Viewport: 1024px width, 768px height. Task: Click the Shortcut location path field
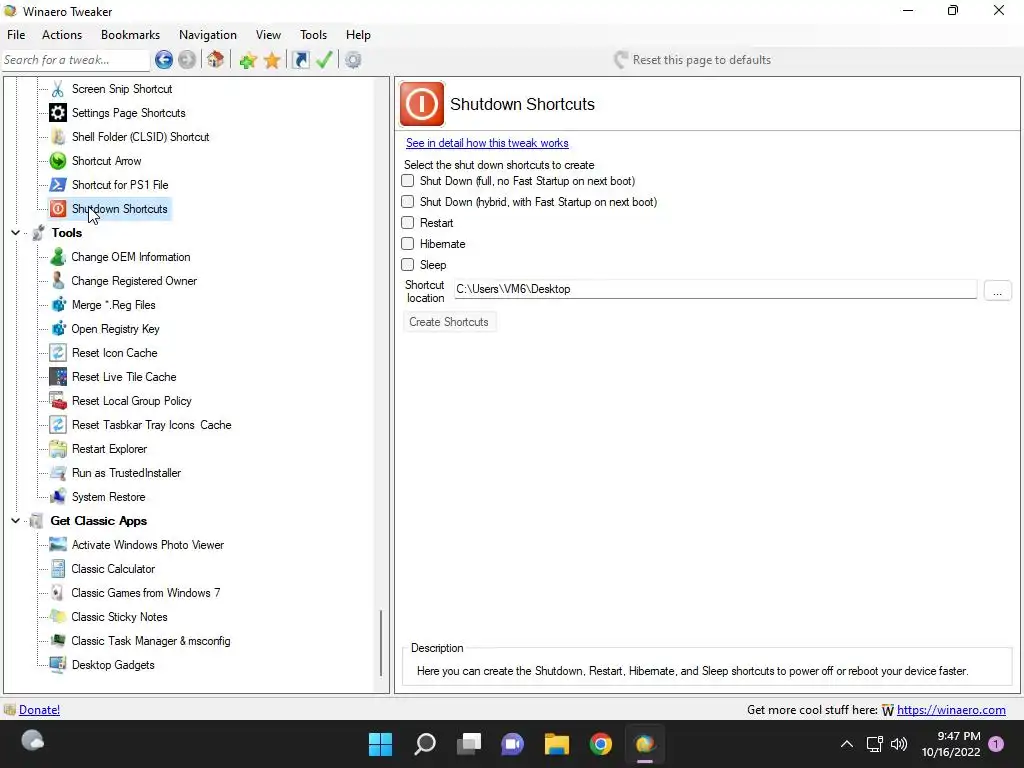pyautogui.click(x=715, y=289)
